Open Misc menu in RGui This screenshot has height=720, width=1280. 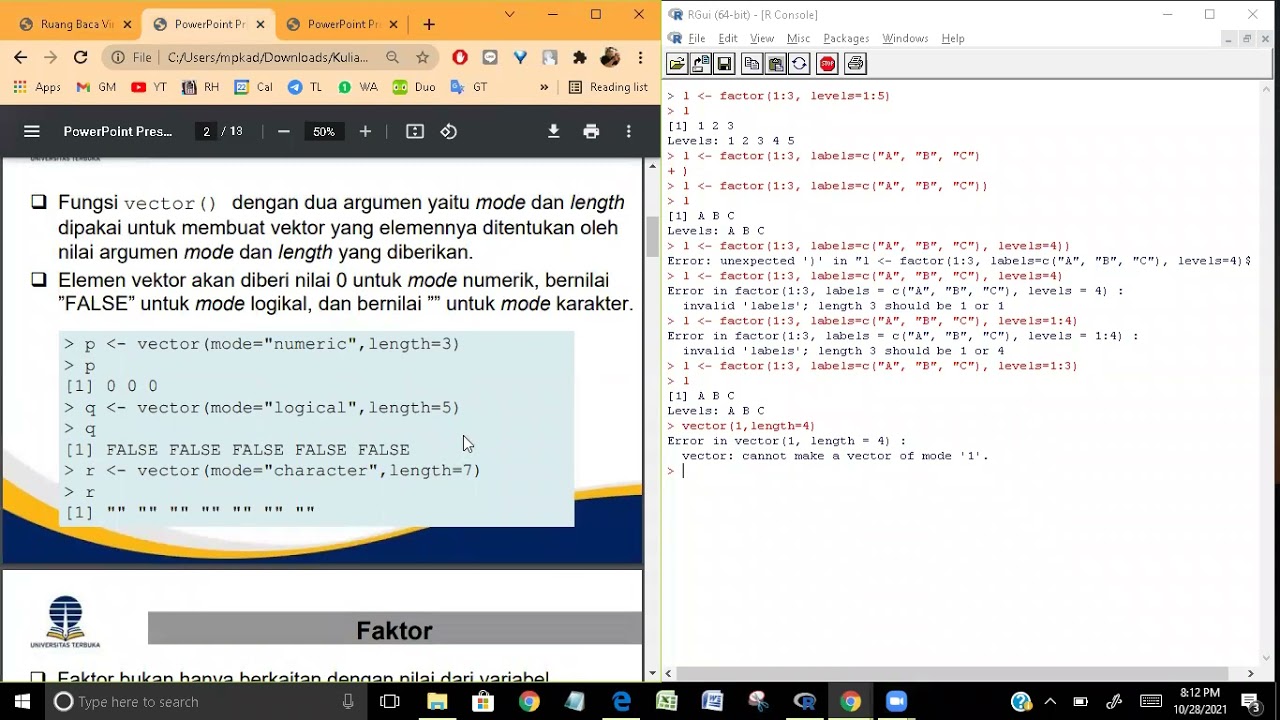pos(798,38)
